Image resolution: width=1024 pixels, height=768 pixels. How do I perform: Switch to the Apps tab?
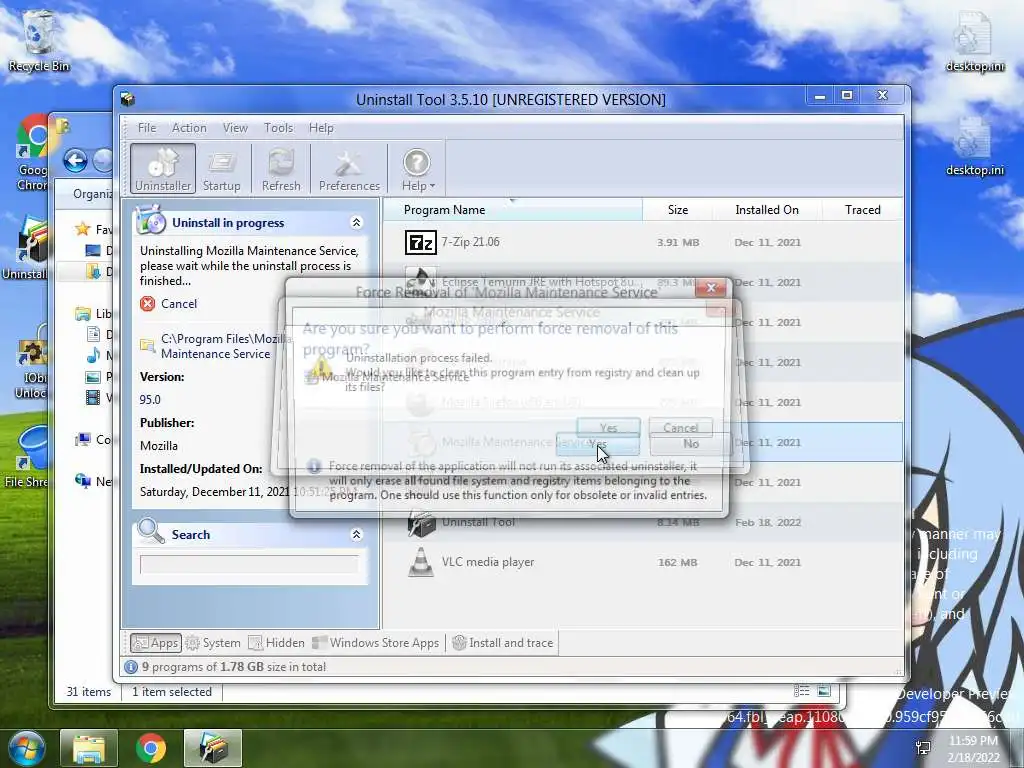(155, 643)
